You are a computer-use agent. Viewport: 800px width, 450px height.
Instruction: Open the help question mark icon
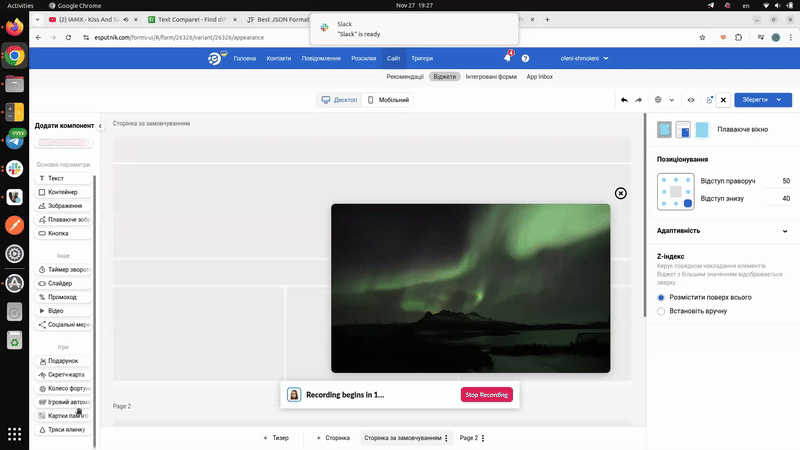tap(525, 59)
